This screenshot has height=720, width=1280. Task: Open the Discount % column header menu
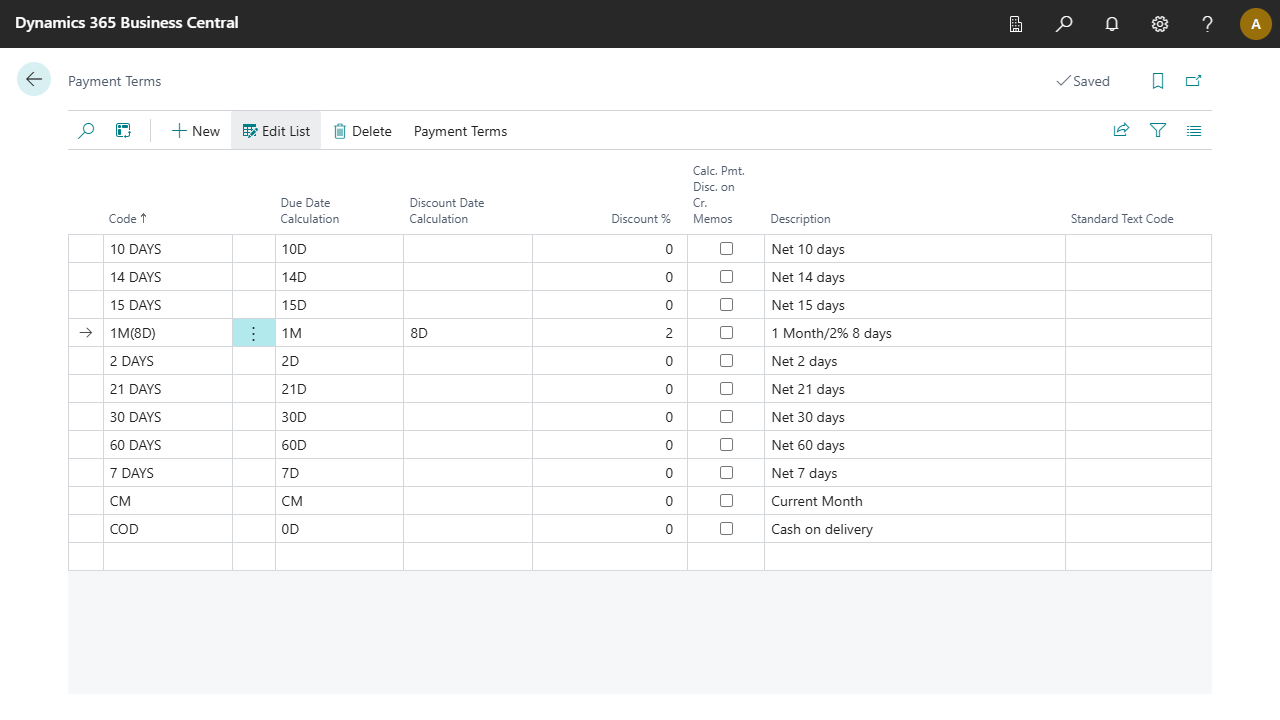(x=640, y=219)
